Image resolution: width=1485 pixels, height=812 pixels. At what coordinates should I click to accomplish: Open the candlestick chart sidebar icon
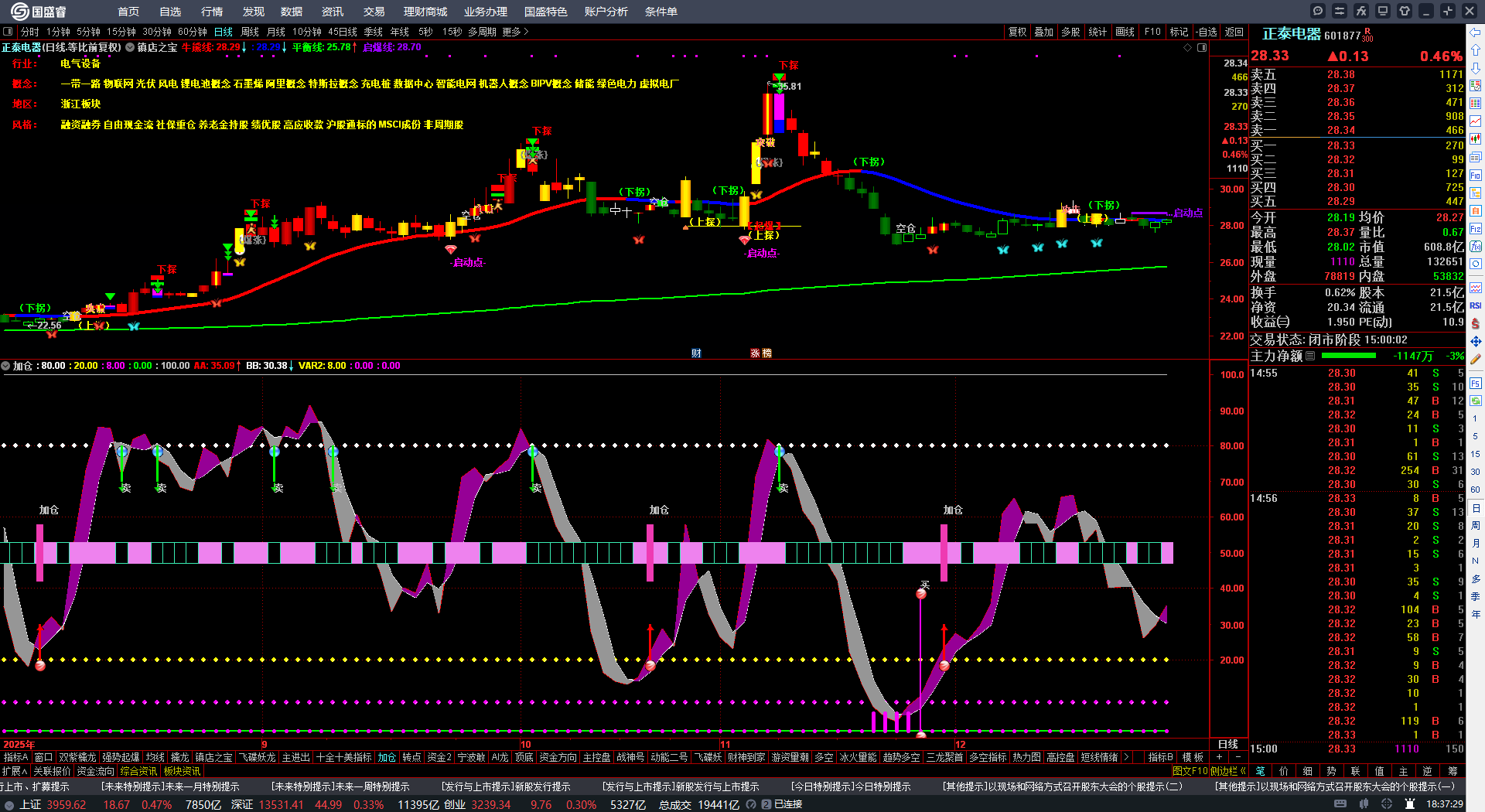[1476, 139]
